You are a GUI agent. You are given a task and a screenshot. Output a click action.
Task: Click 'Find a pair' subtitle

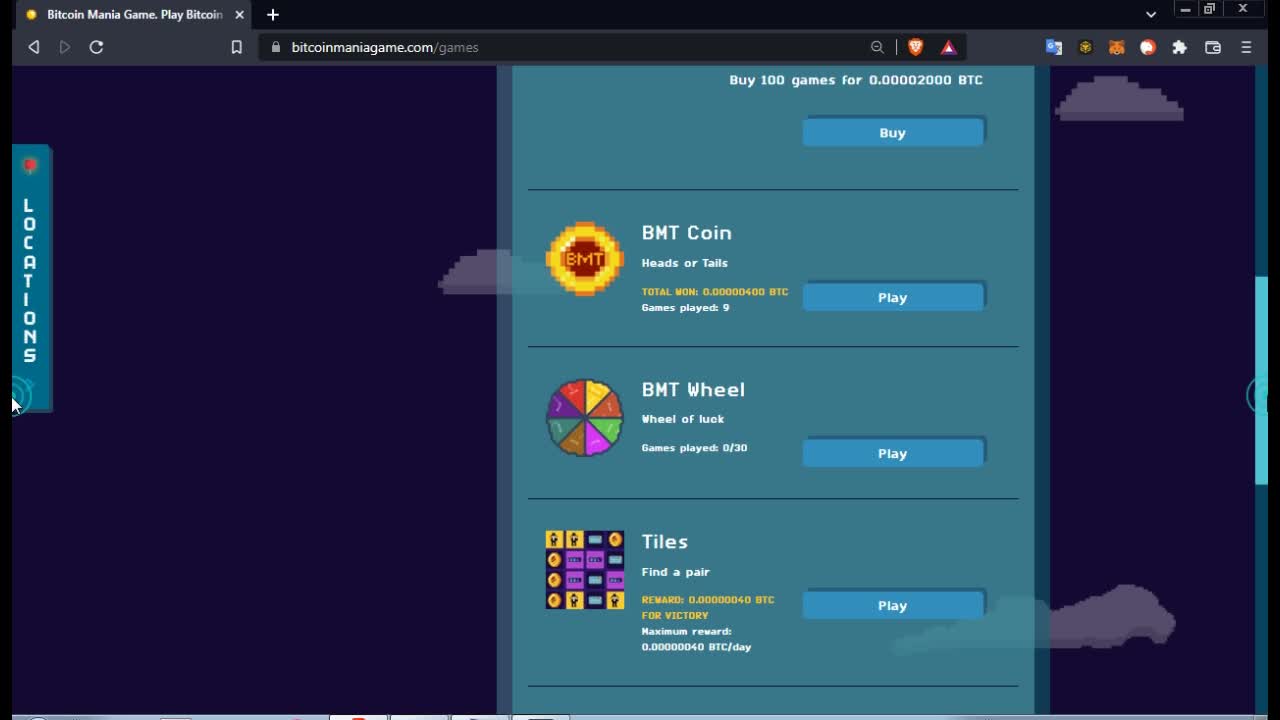(x=676, y=572)
